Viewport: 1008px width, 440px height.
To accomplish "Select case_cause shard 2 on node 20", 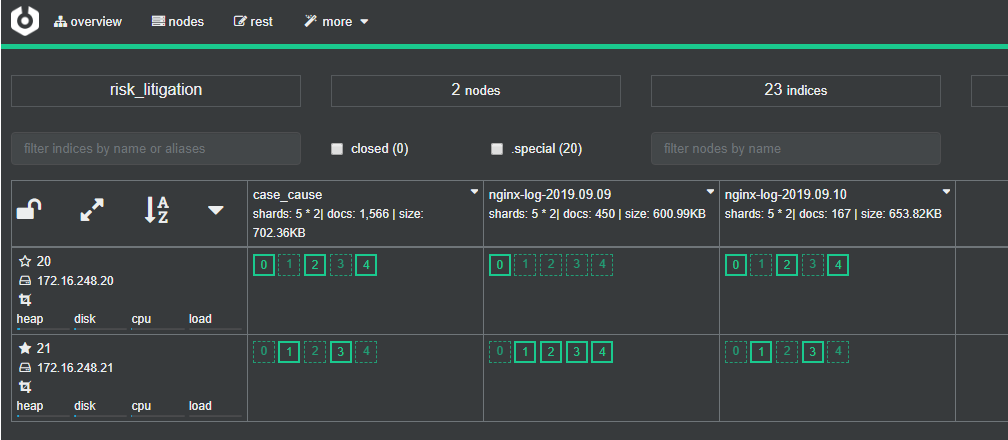I will pyautogui.click(x=314, y=265).
